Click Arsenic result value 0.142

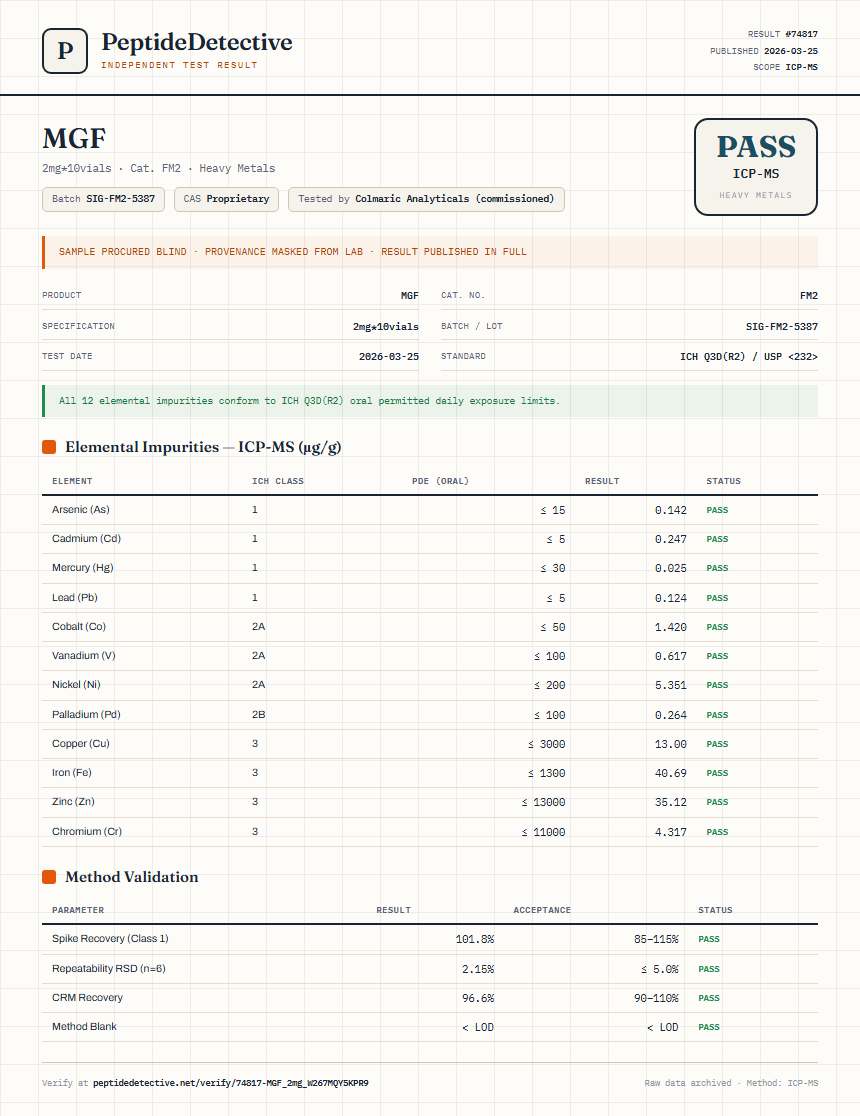(671, 510)
